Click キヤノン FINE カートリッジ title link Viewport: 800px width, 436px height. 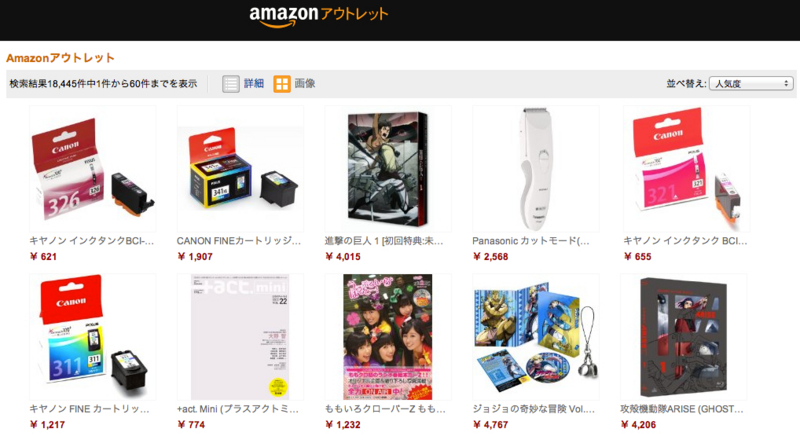pos(89,409)
